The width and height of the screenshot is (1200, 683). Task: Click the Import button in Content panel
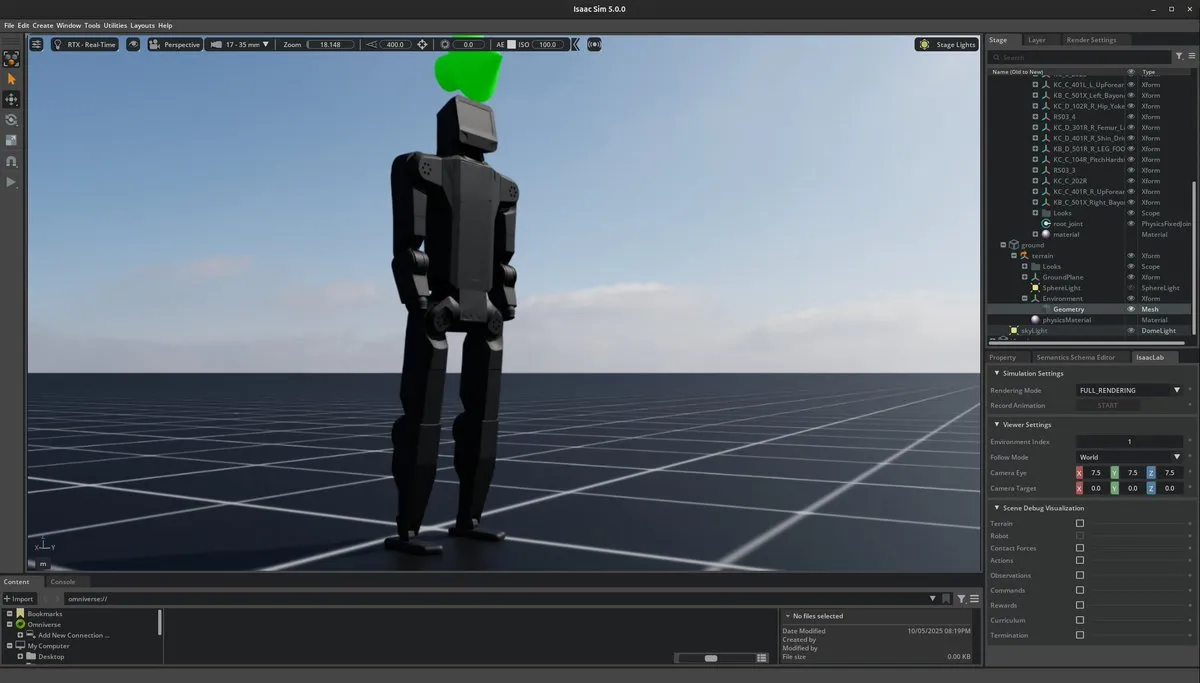tap(18, 598)
